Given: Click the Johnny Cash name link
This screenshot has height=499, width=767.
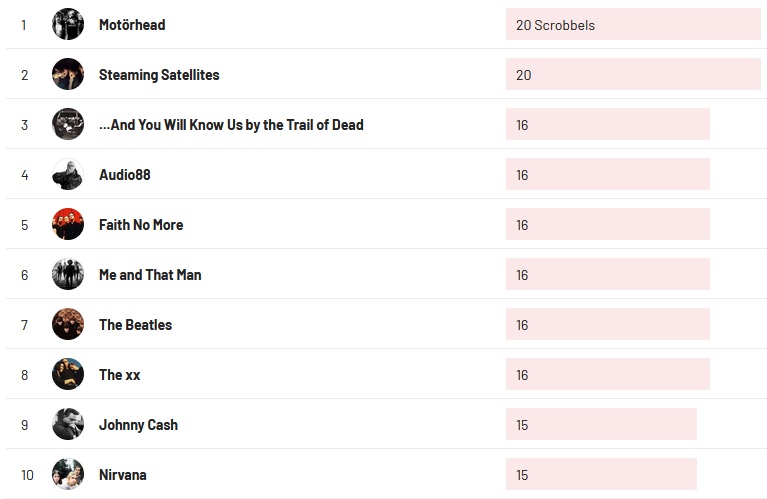Looking at the screenshot, I should click(138, 425).
